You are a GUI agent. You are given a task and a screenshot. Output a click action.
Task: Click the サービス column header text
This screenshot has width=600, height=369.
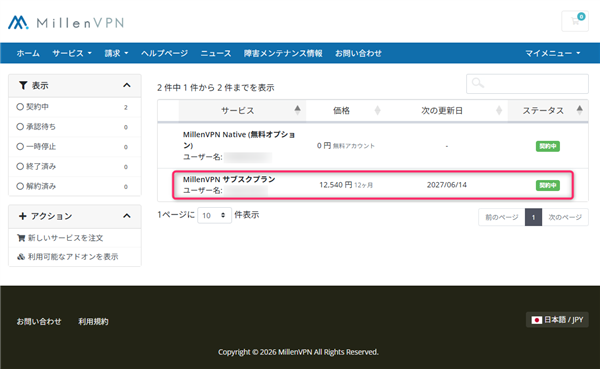[238, 111]
